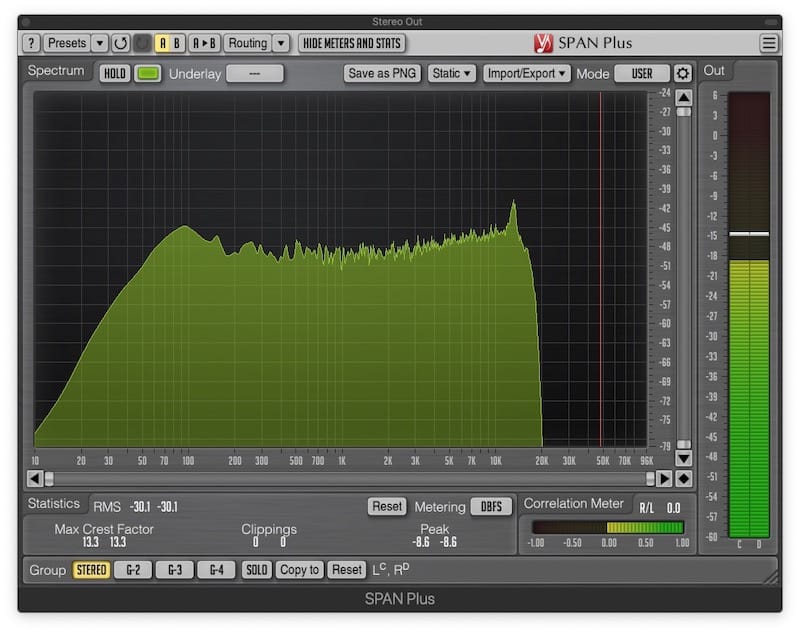This screenshot has height=633, width=800.
Task: Open the hamburger menu in the title bar
Action: (x=768, y=43)
